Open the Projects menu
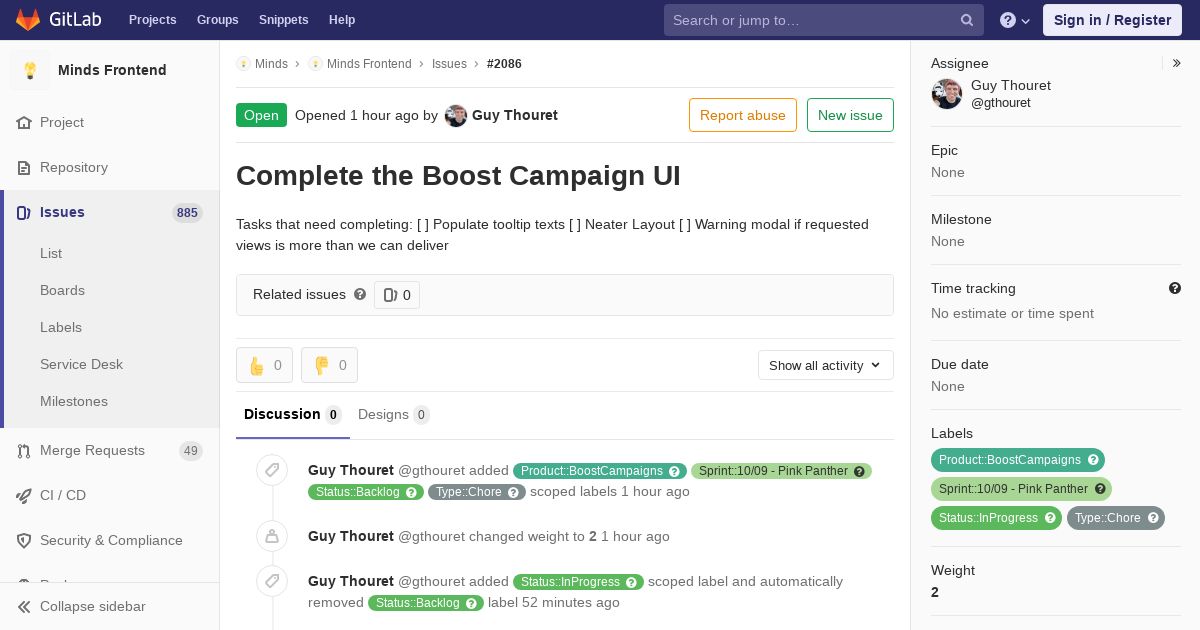This screenshot has height=630, width=1200. point(152,20)
